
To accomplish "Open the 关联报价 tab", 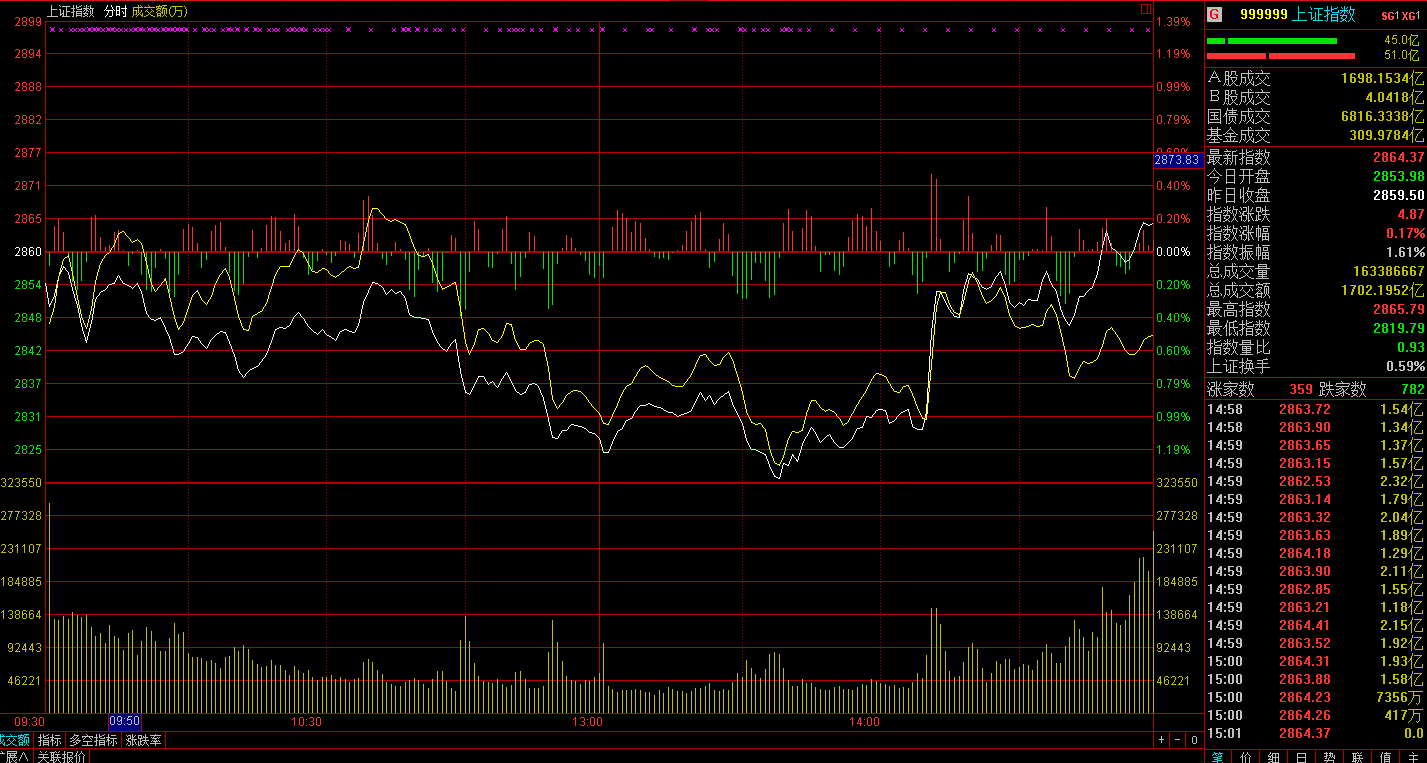I will (x=61, y=756).
